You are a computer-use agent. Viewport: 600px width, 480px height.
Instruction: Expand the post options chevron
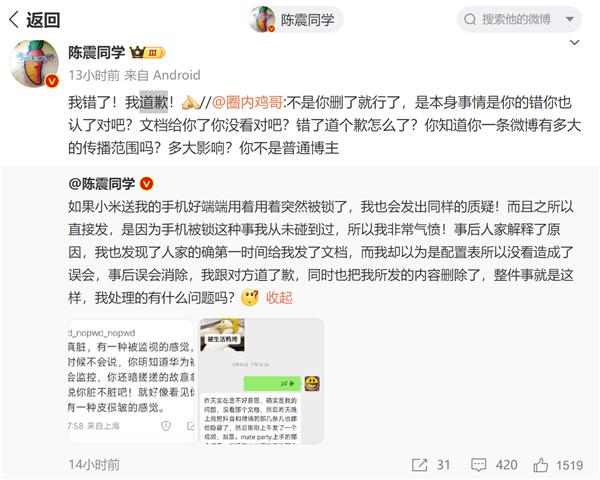pyautogui.click(x=574, y=42)
